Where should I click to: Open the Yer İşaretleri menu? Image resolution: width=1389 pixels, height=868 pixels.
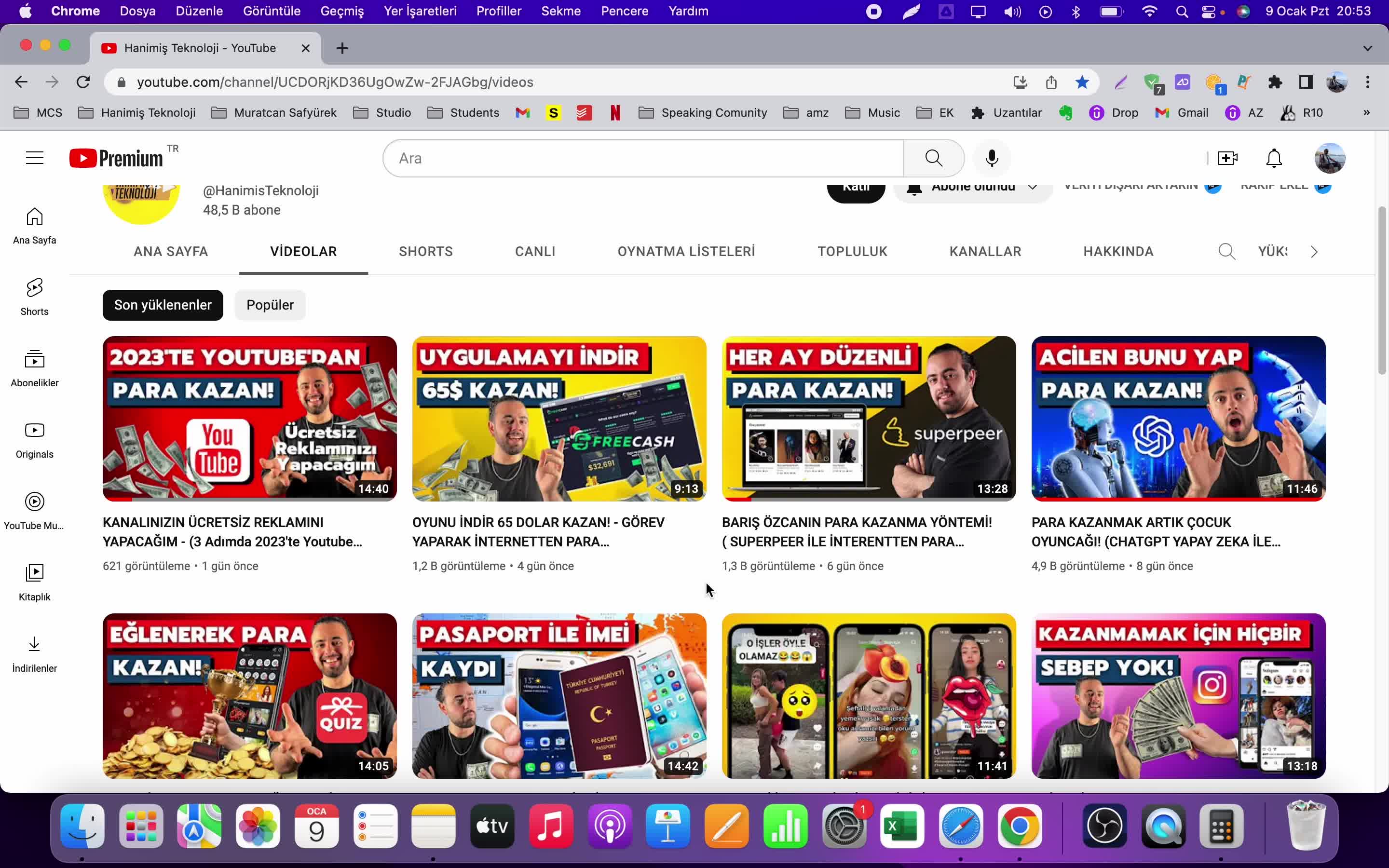420,11
